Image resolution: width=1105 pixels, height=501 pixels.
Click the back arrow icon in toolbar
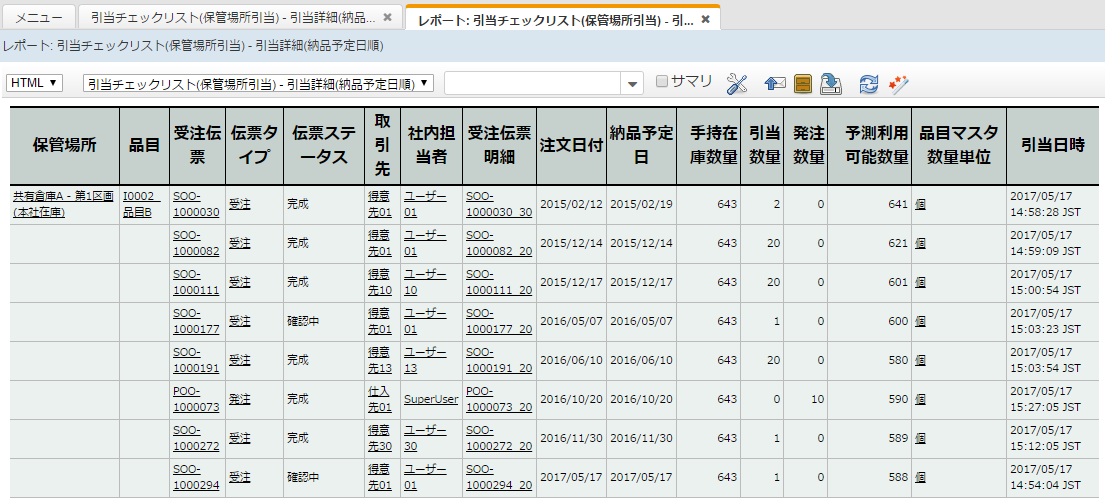[x=774, y=84]
